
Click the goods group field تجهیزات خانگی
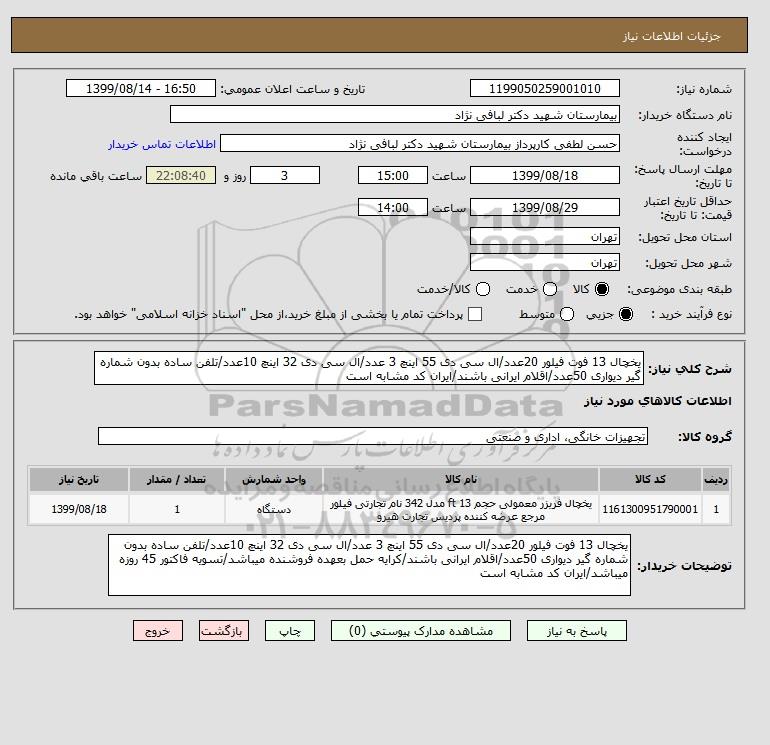(373, 436)
